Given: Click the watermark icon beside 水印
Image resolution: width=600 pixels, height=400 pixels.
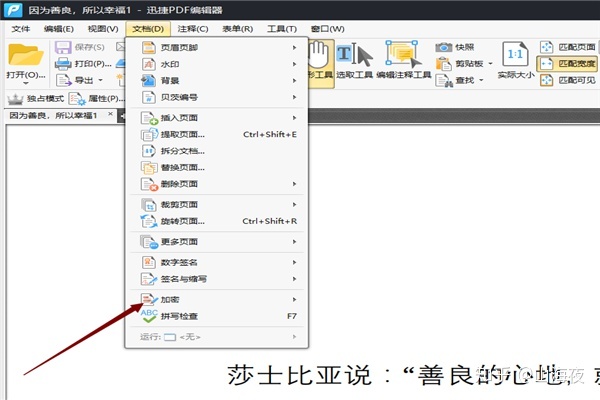Looking at the screenshot, I should (148, 64).
